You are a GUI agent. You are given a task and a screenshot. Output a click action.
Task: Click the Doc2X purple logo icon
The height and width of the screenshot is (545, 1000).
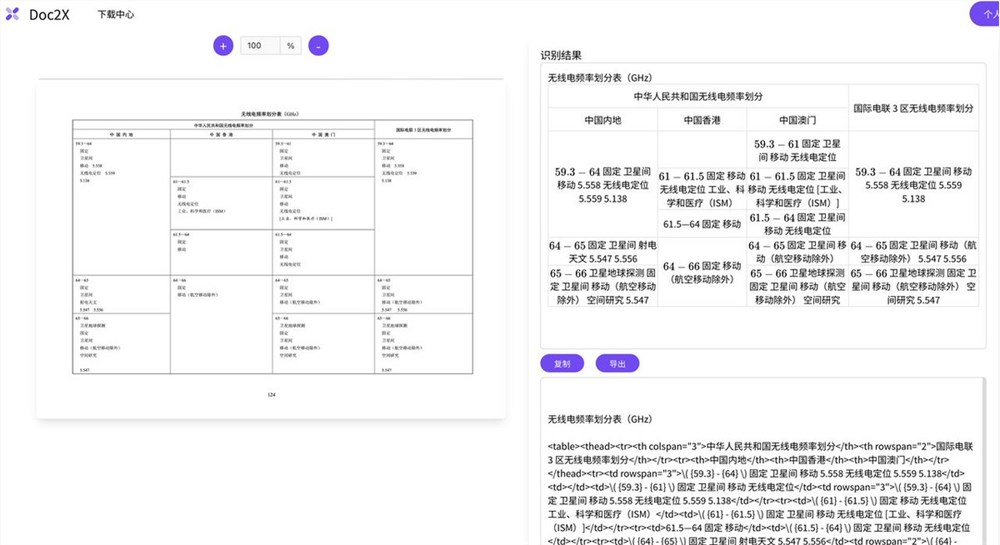(12, 15)
